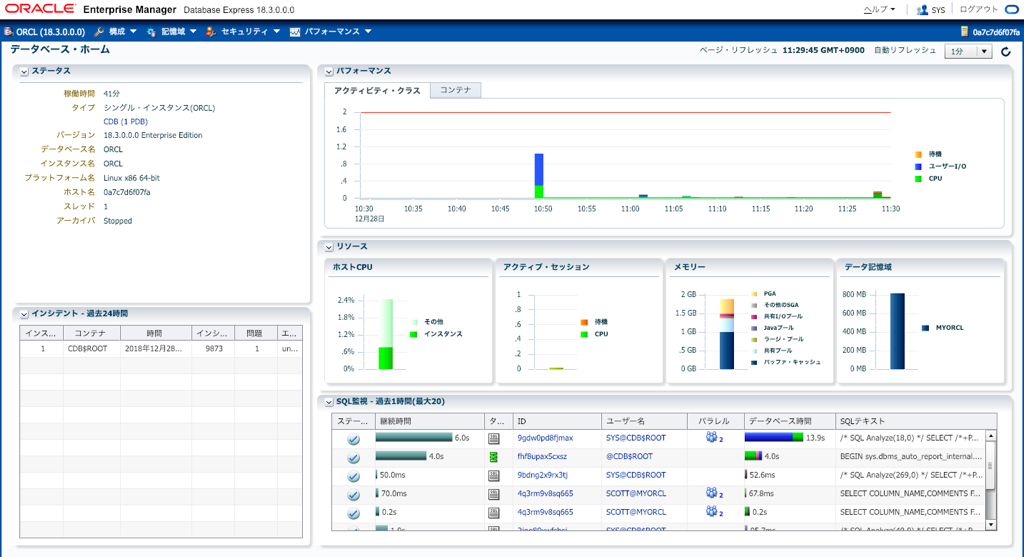The image size is (1024, 557).
Task: Click the SQL監視 table scroll-up arrow
Action: point(991,436)
